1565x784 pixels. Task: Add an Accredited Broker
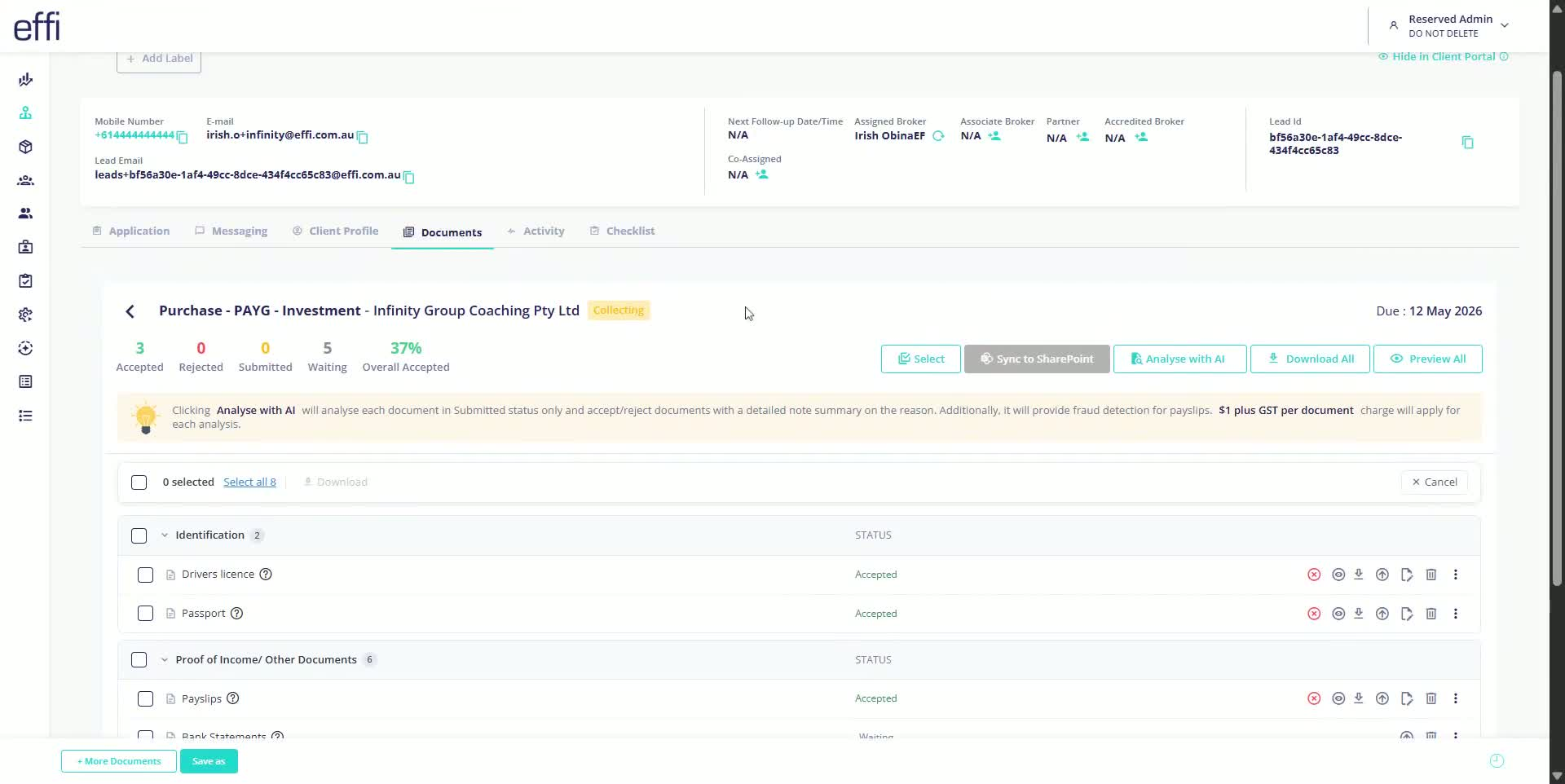1141,137
